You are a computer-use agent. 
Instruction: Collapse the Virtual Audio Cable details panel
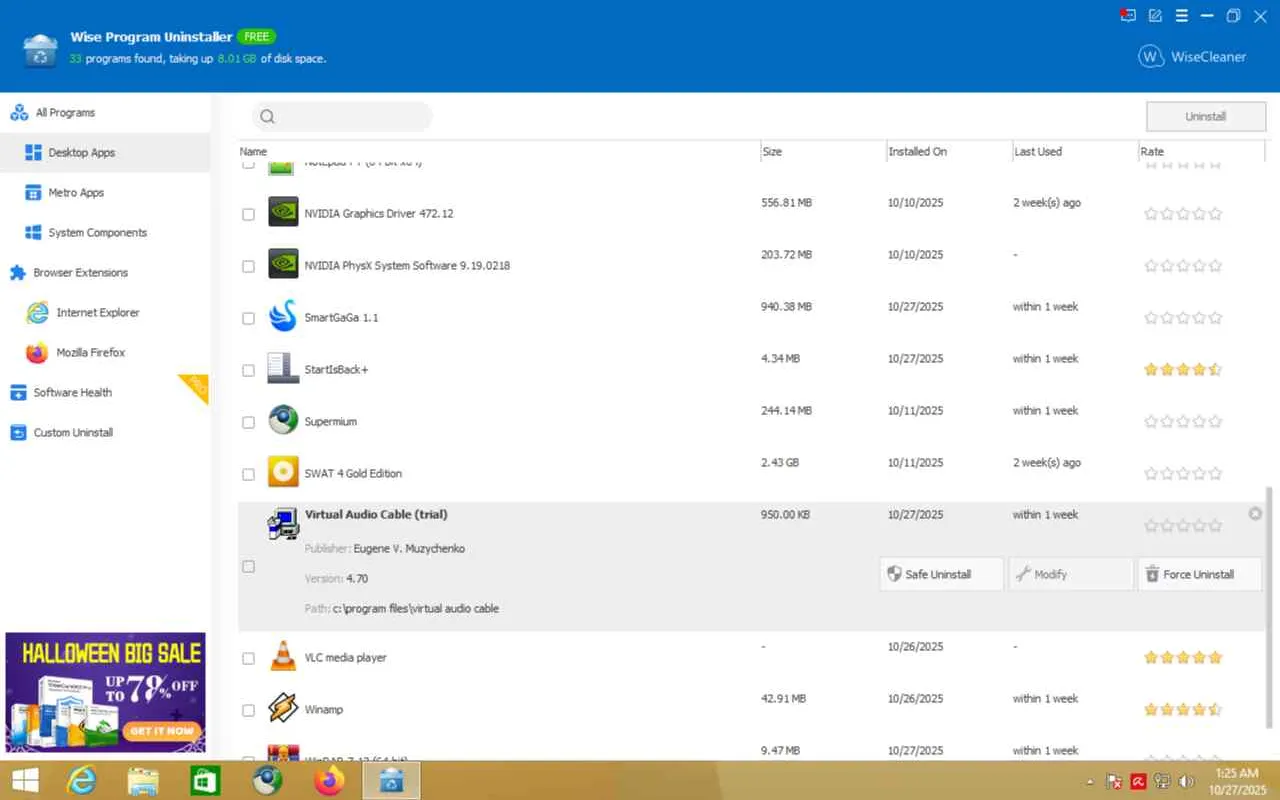pos(1255,514)
